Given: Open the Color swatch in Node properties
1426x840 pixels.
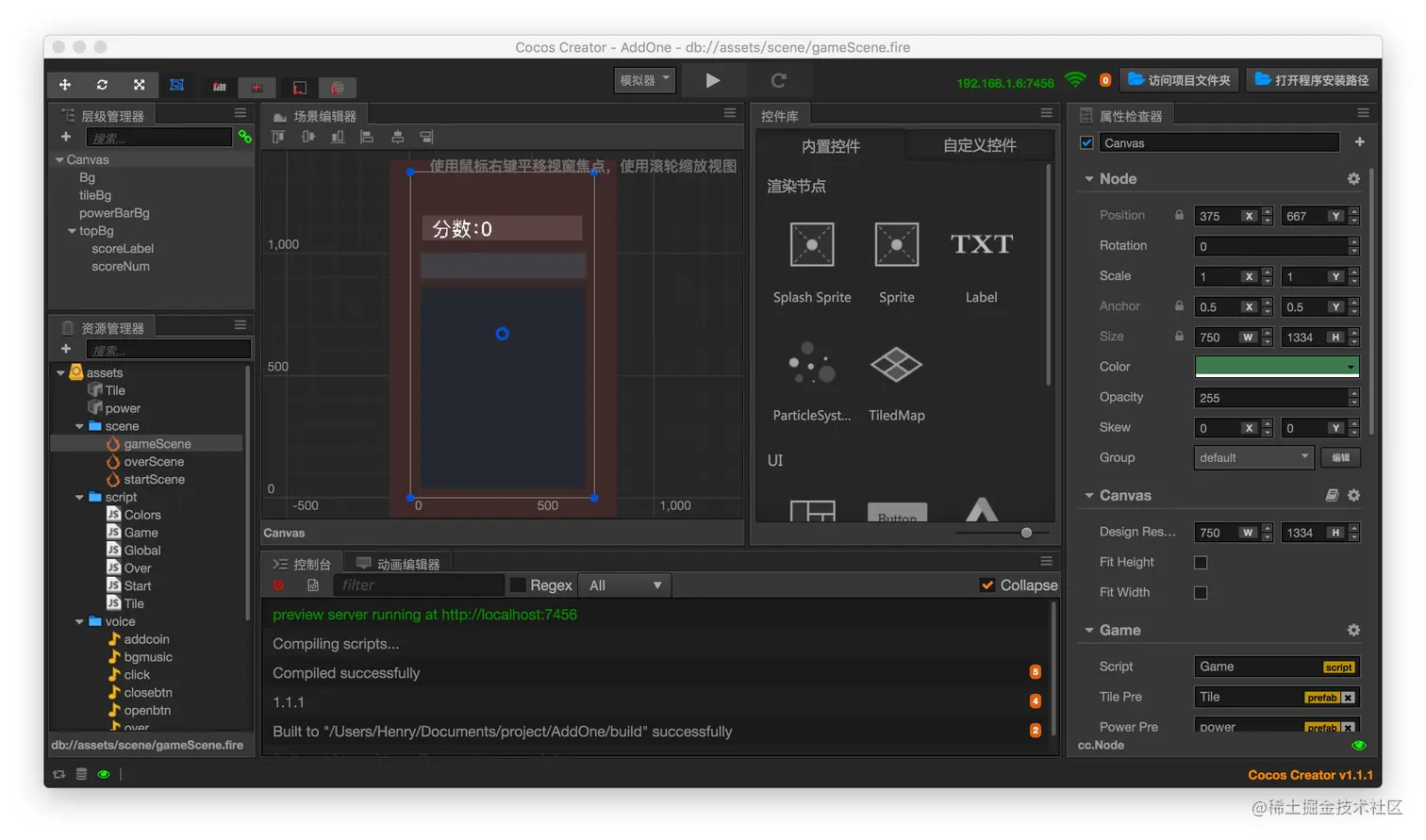Looking at the screenshot, I should pos(1276,367).
